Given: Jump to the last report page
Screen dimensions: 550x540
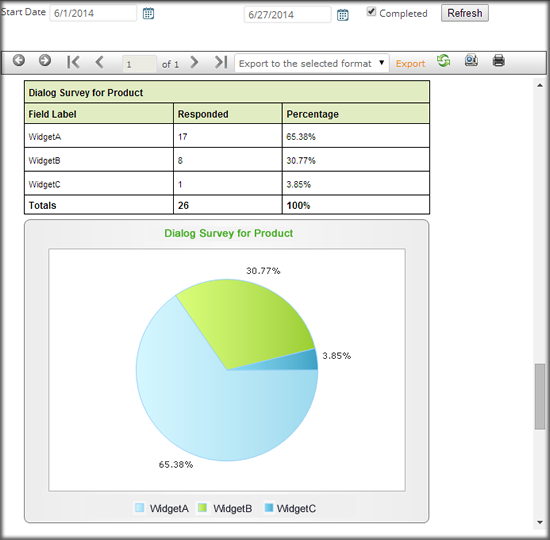Looking at the screenshot, I should pos(221,62).
